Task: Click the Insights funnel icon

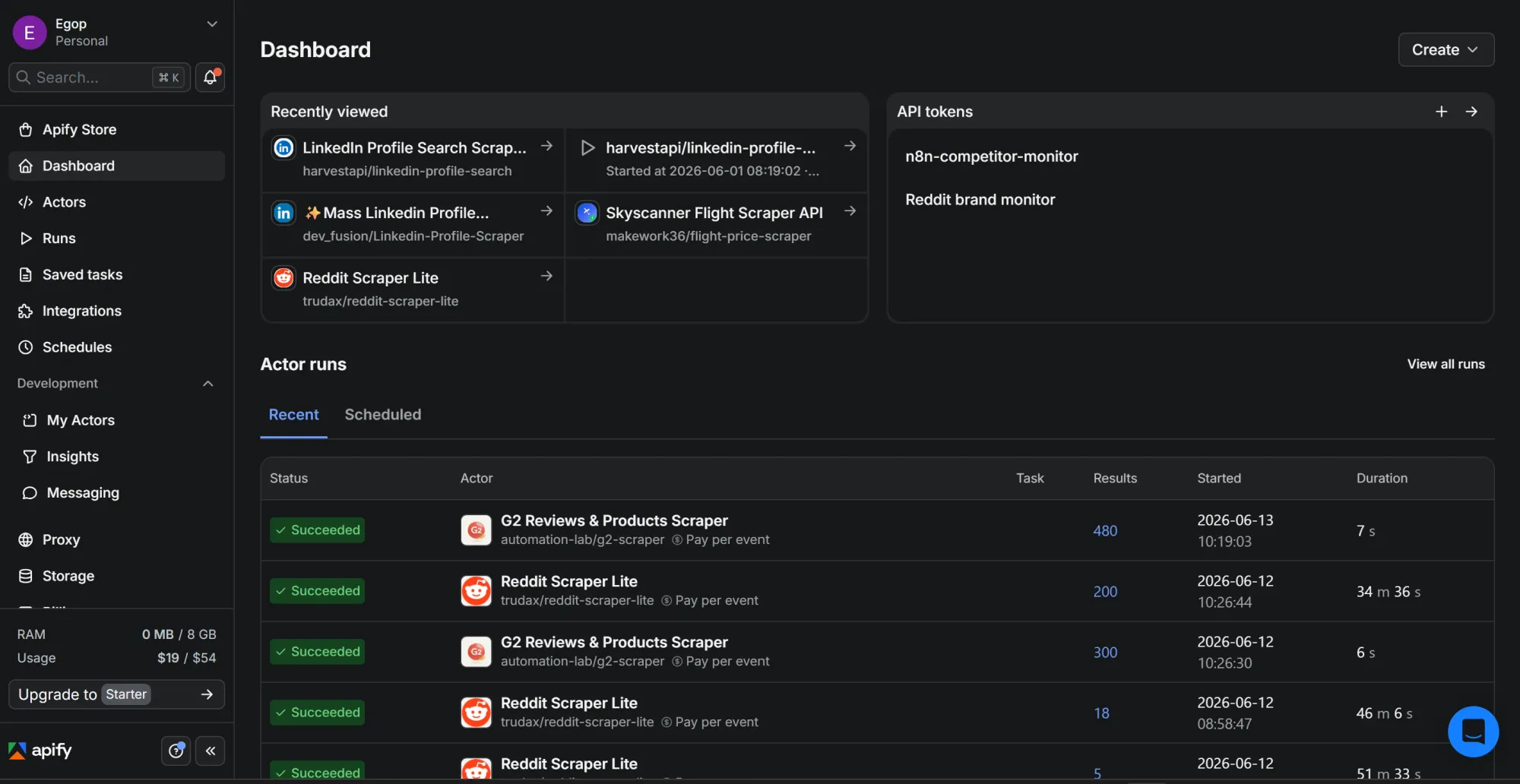Action: click(x=30, y=457)
